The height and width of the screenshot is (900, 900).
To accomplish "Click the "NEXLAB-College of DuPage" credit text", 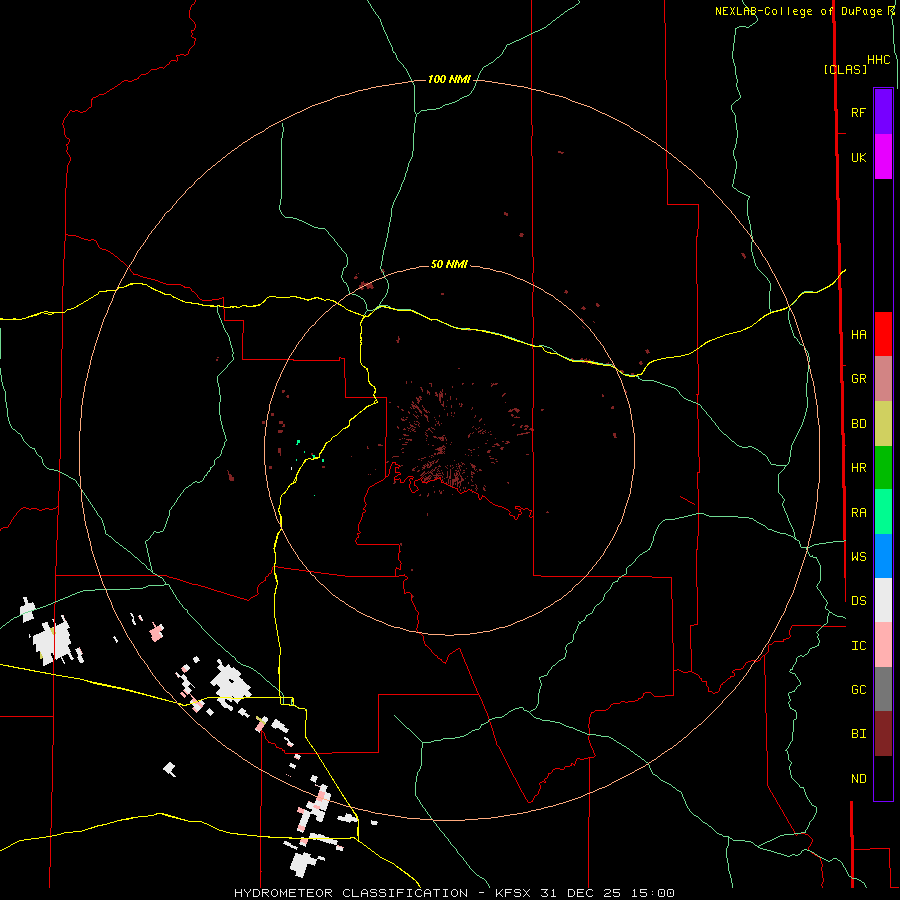I will click(798, 11).
